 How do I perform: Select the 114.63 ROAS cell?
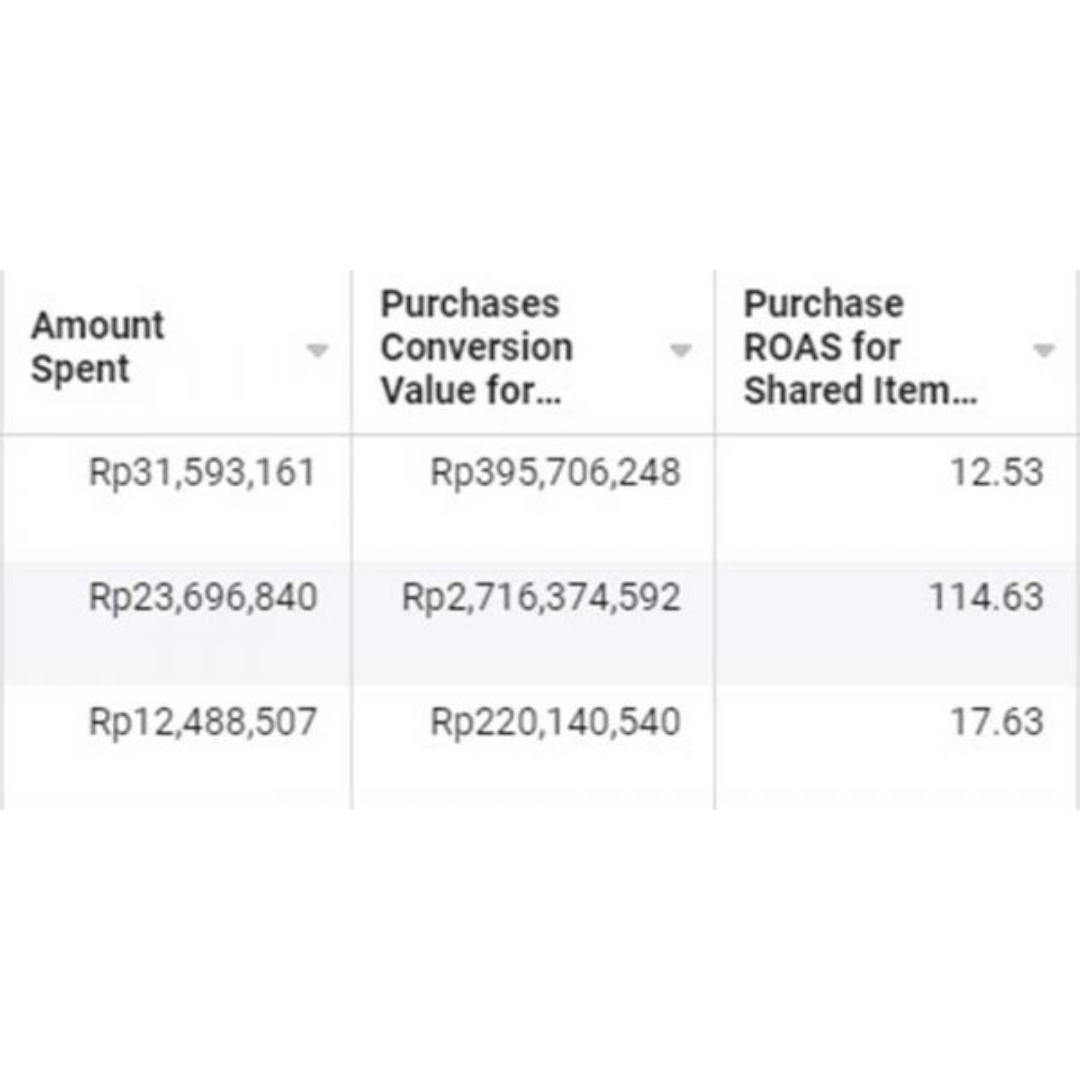tap(986, 597)
